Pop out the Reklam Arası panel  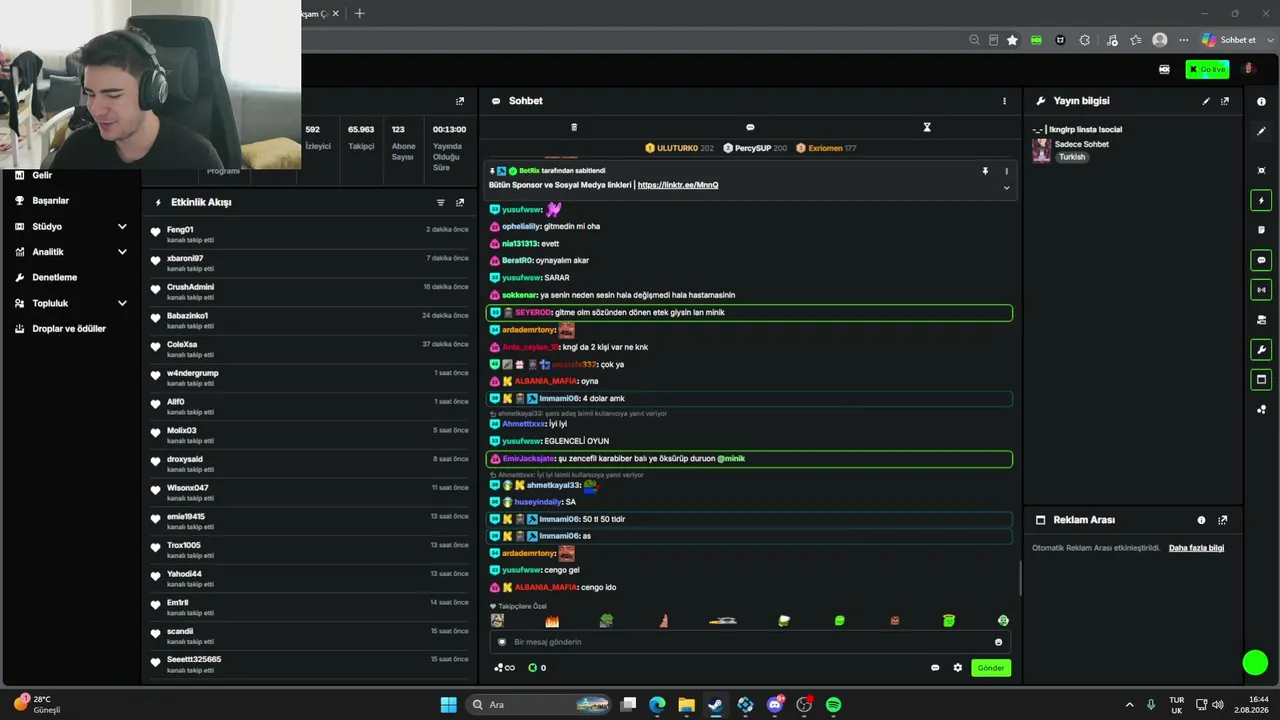click(x=1223, y=520)
